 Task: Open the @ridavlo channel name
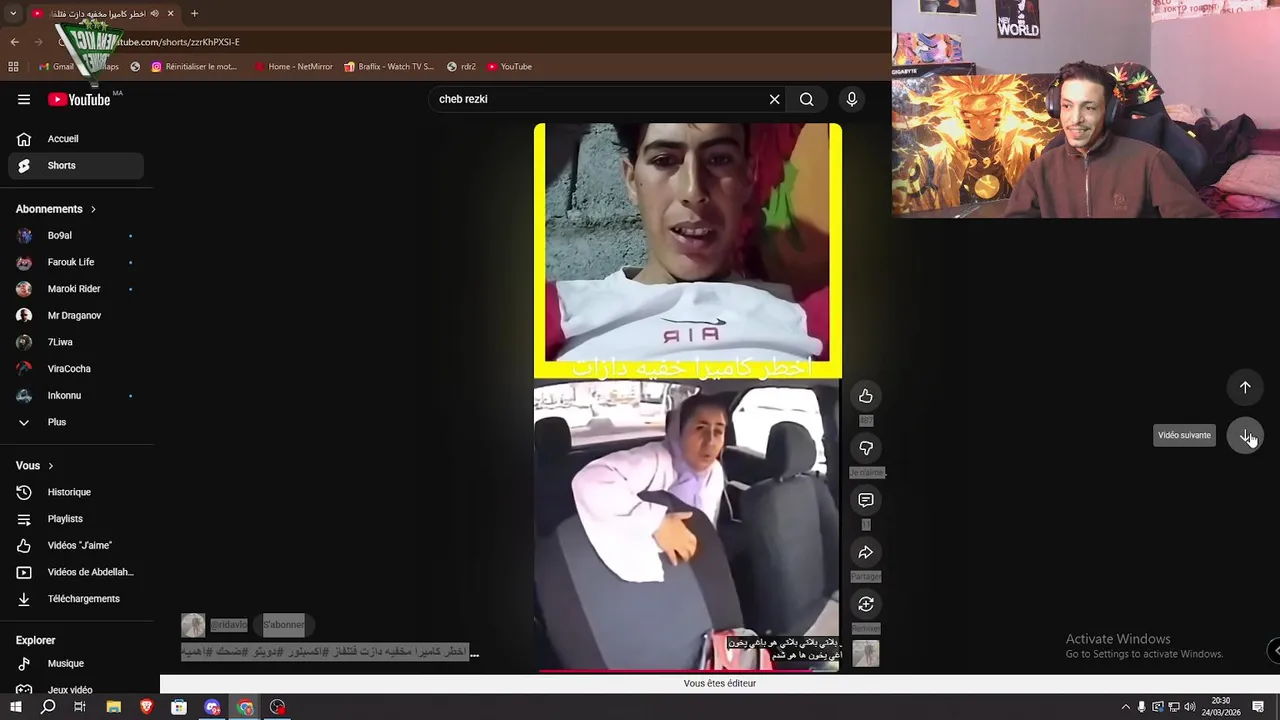tap(229, 625)
